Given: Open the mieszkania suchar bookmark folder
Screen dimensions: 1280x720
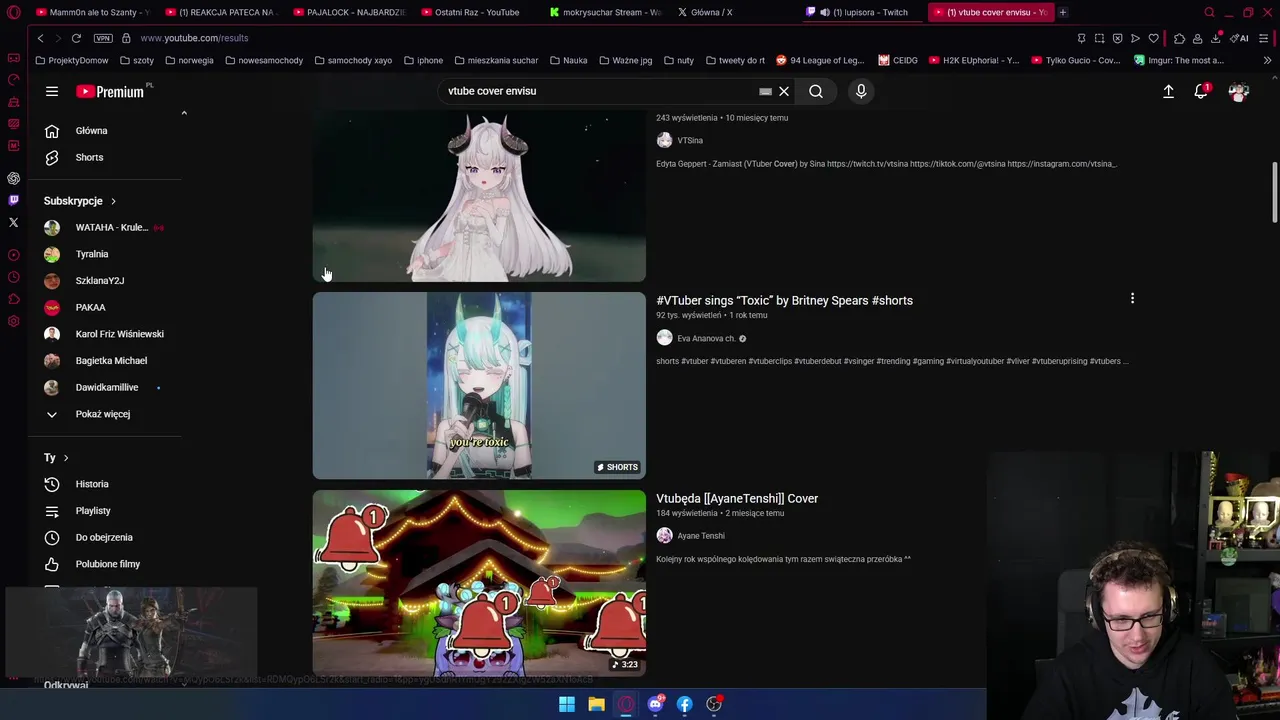Looking at the screenshot, I should (x=496, y=60).
